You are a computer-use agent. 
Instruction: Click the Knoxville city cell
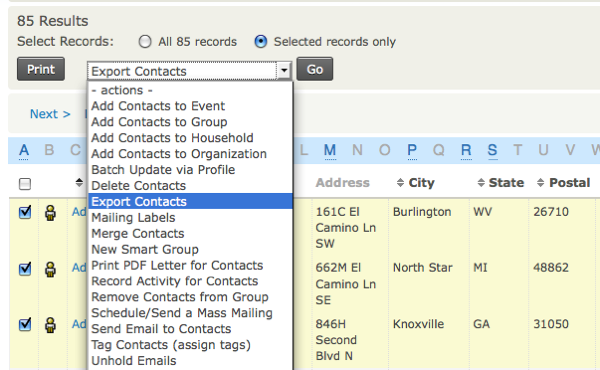tap(418, 324)
